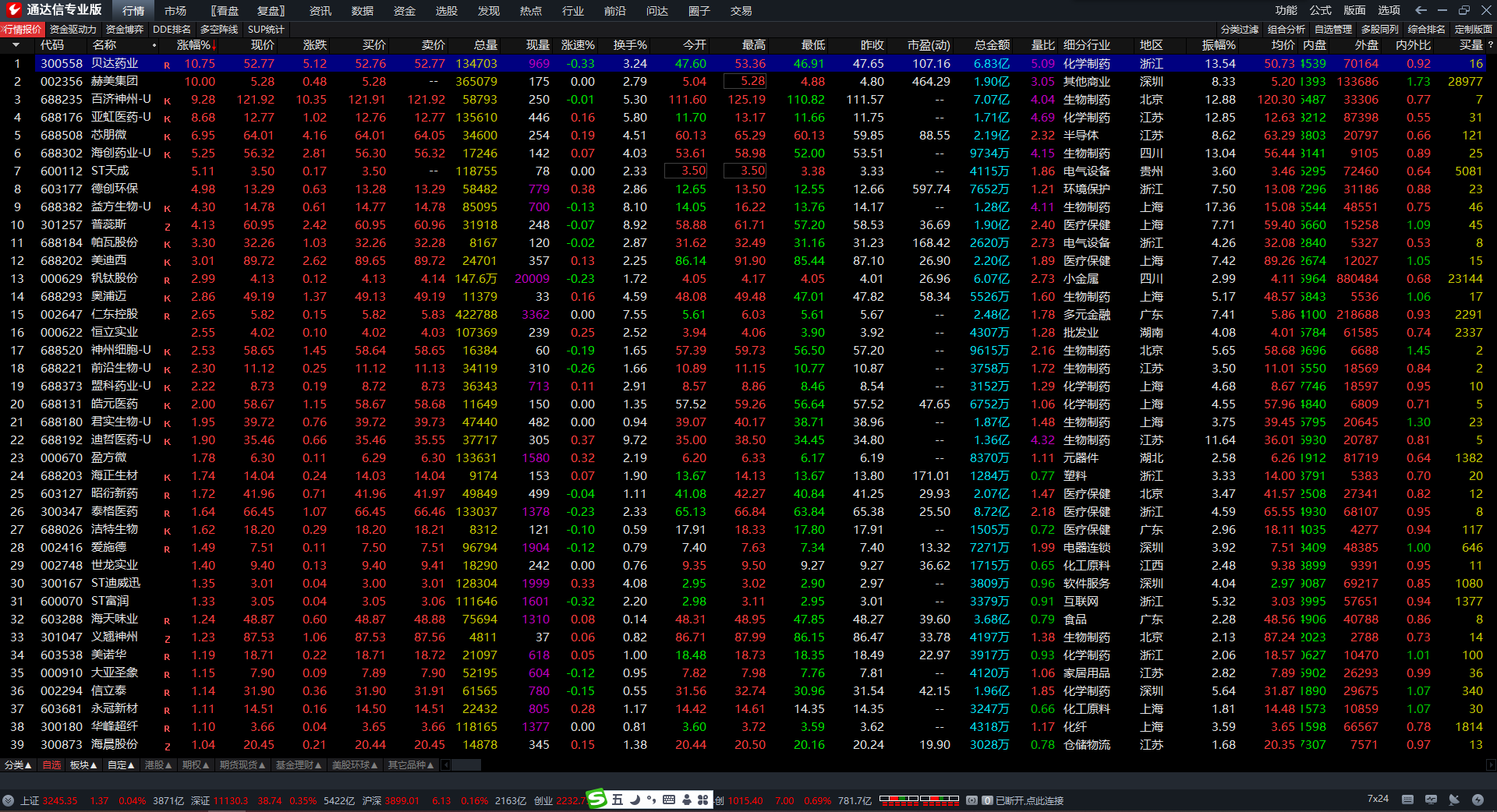
Task: Click the 分类过滤 filter button
Action: tap(1240, 30)
